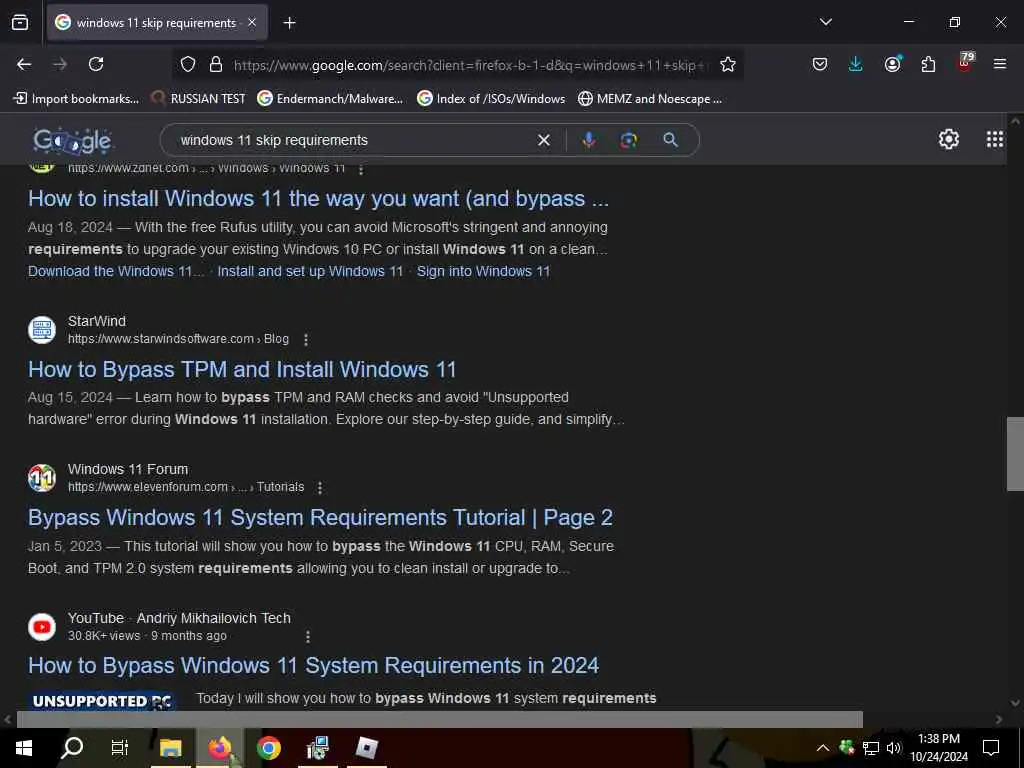Open the Firefox application hamburger menu
The width and height of the screenshot is (1024, 768).
pyautogui.click(x=1000, y=64)
